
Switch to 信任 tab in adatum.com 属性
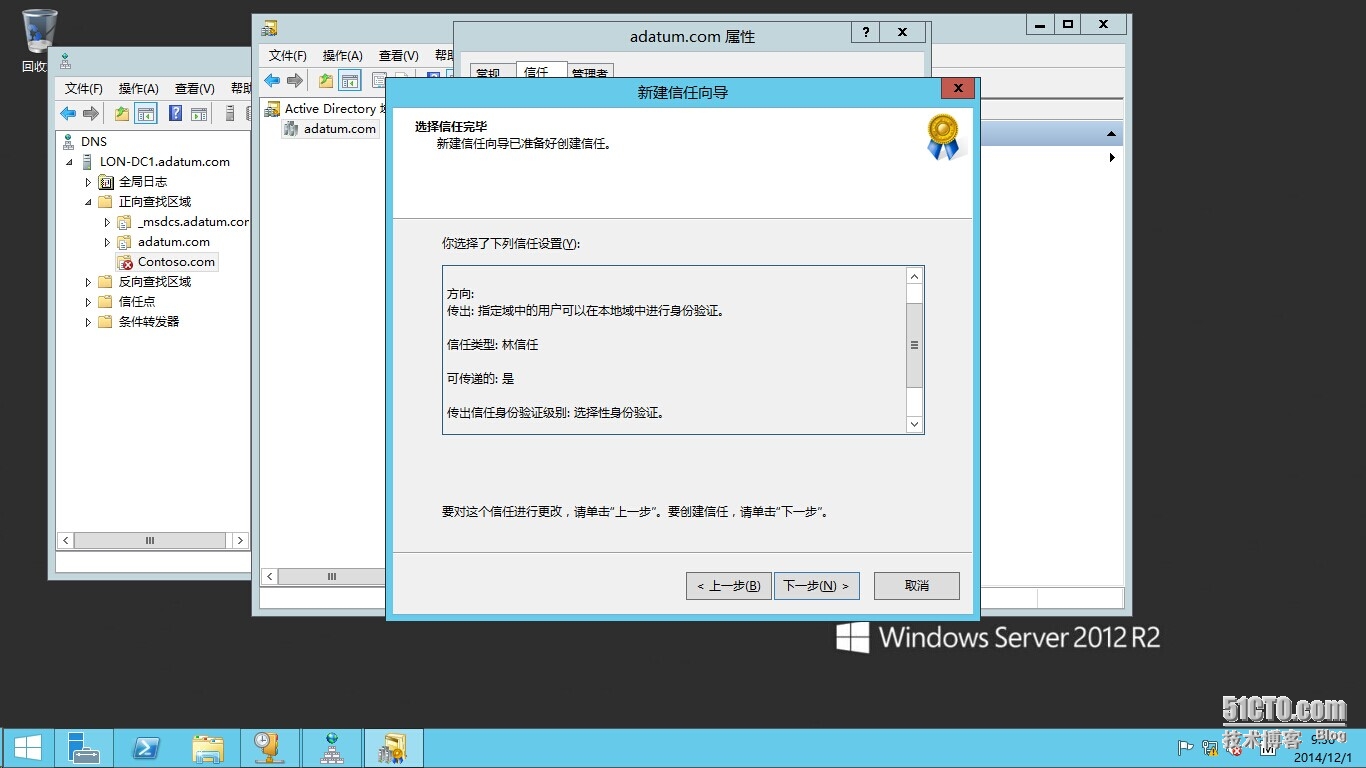pos(541,72)
